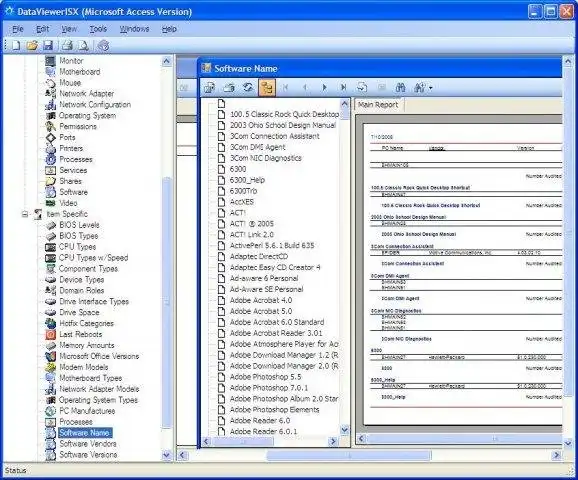Click the New document toolbar icon
Screen dimensions: 578x480
click(16, 45)
